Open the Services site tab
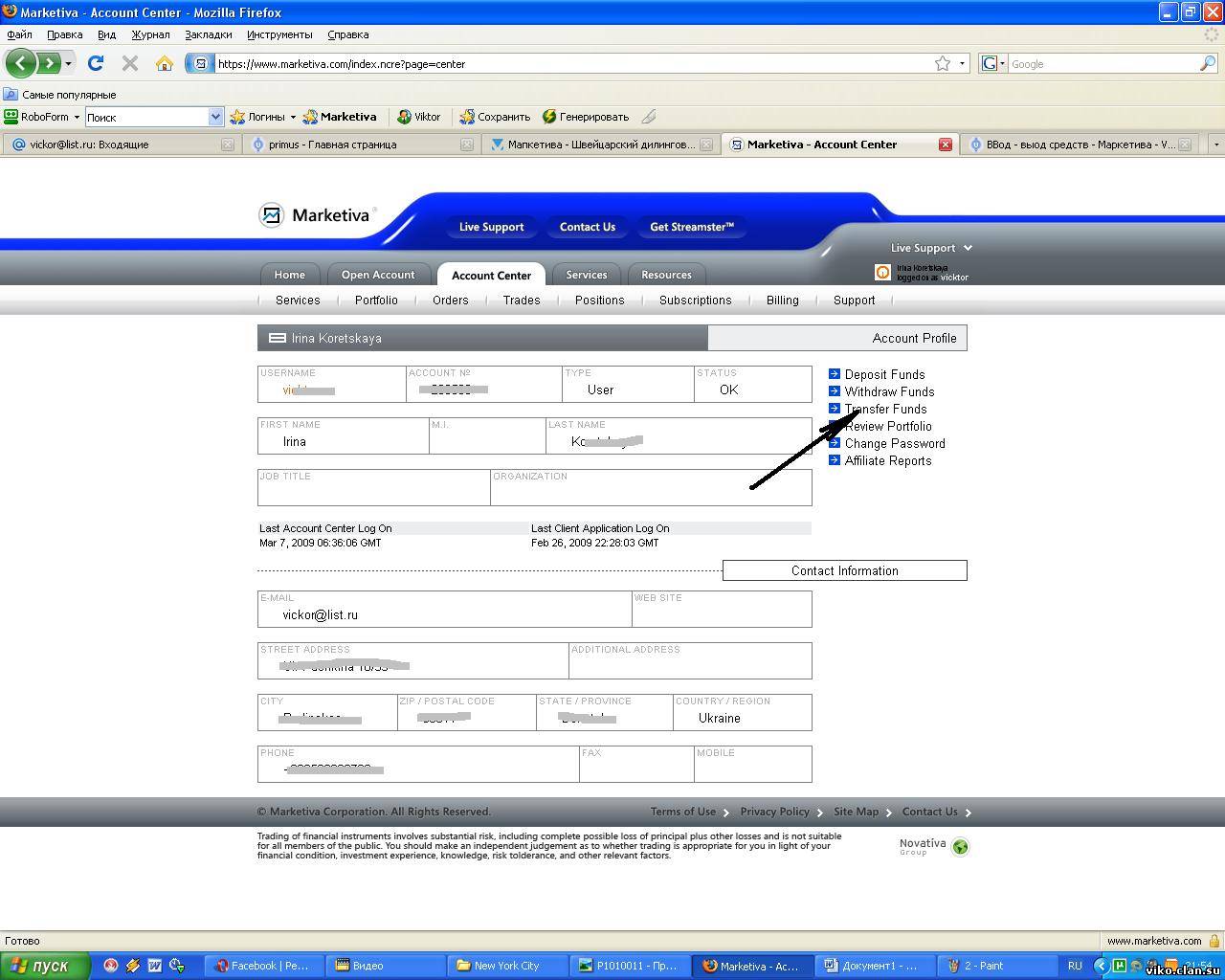This screenshot has width=1225, height=980. 586,275
